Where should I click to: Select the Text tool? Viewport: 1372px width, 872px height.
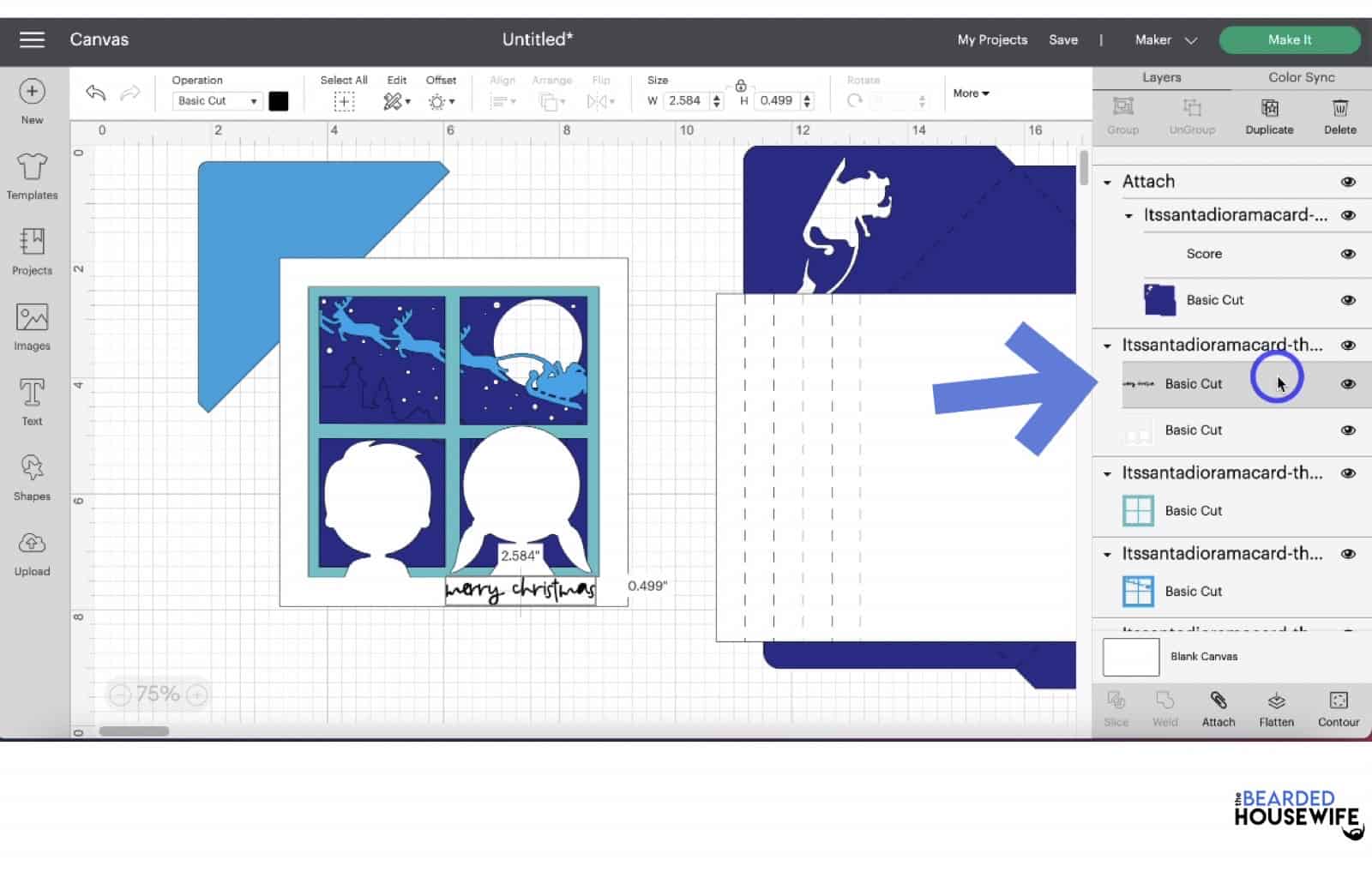coord(32,401)
